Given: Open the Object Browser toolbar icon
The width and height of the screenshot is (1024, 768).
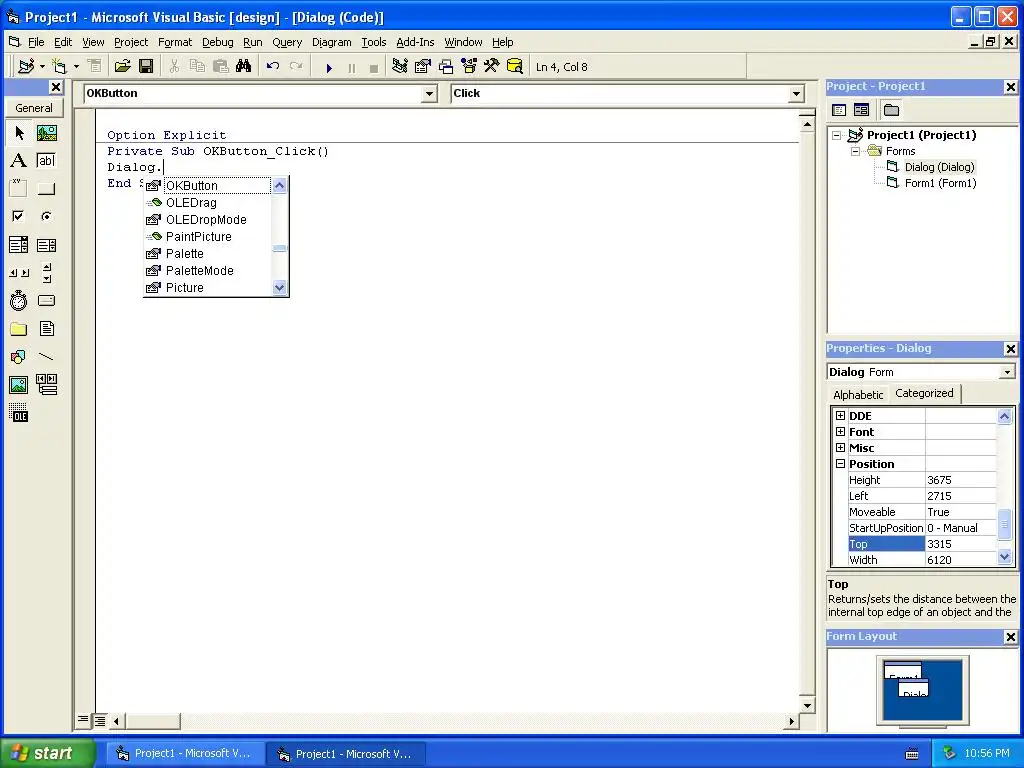Looking at the screenshot, I should click(469, 66).
